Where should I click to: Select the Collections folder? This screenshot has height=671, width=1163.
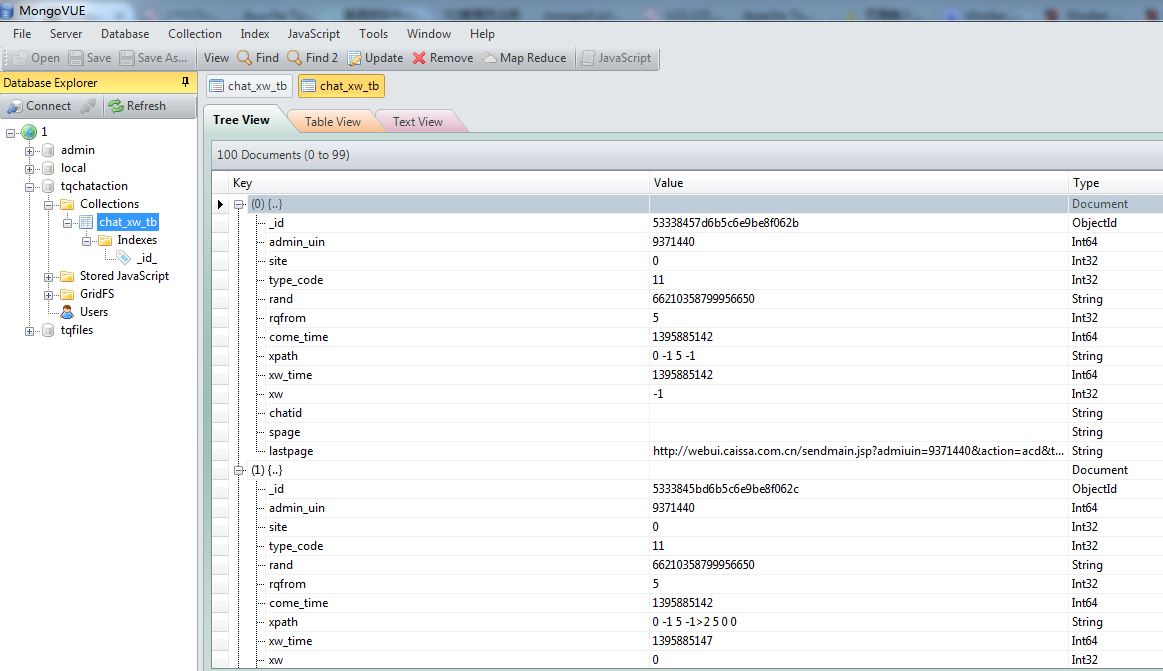point(109,204)
